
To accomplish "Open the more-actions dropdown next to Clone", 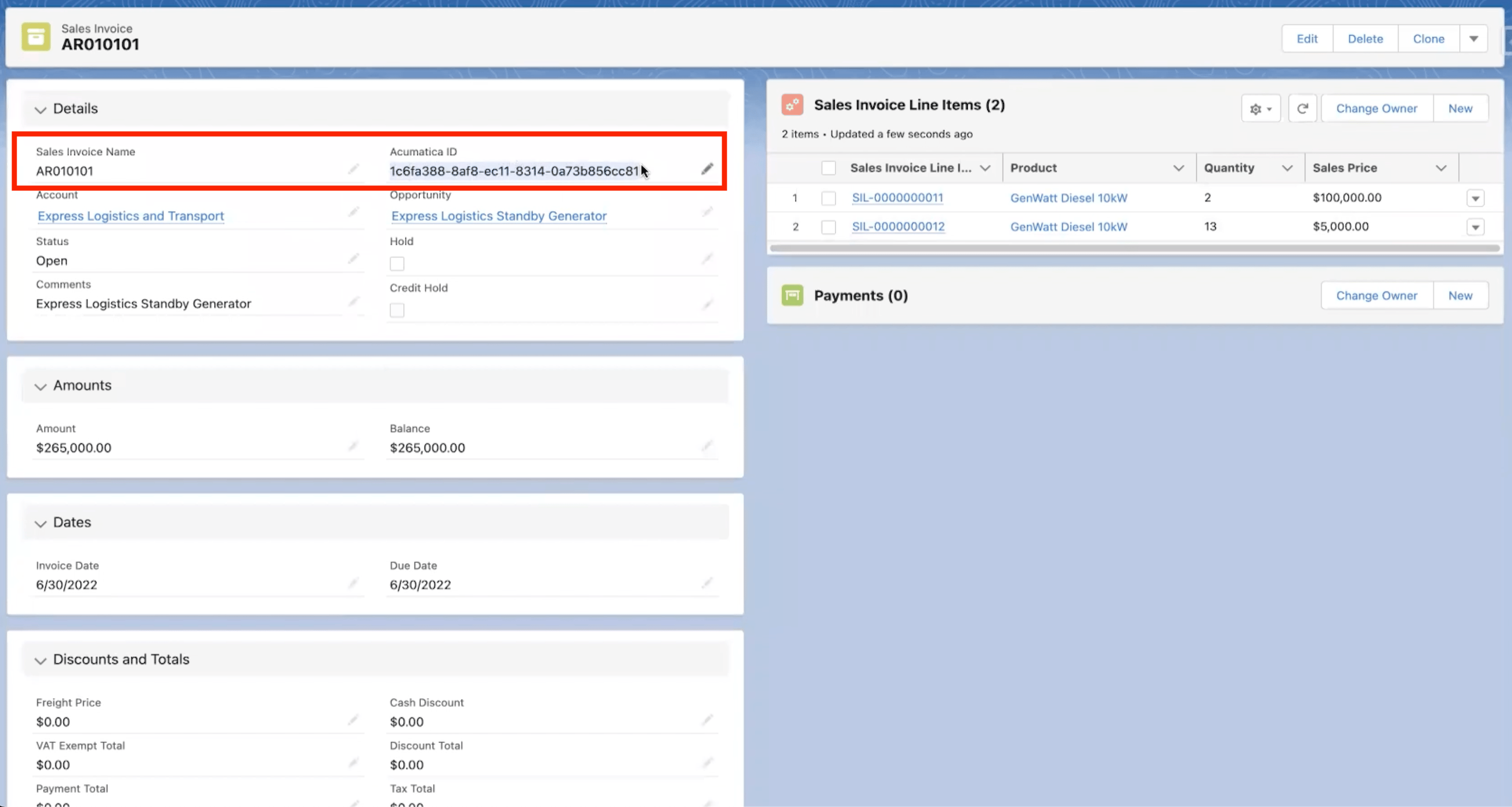I will click(x=1473, y=39).
